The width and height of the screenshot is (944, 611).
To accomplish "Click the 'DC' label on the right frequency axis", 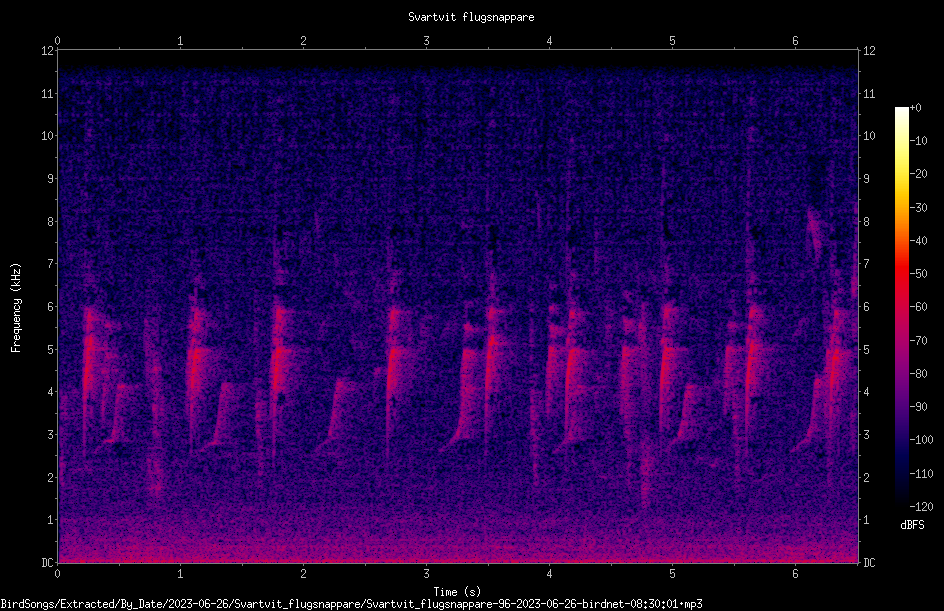I will 869,563.
